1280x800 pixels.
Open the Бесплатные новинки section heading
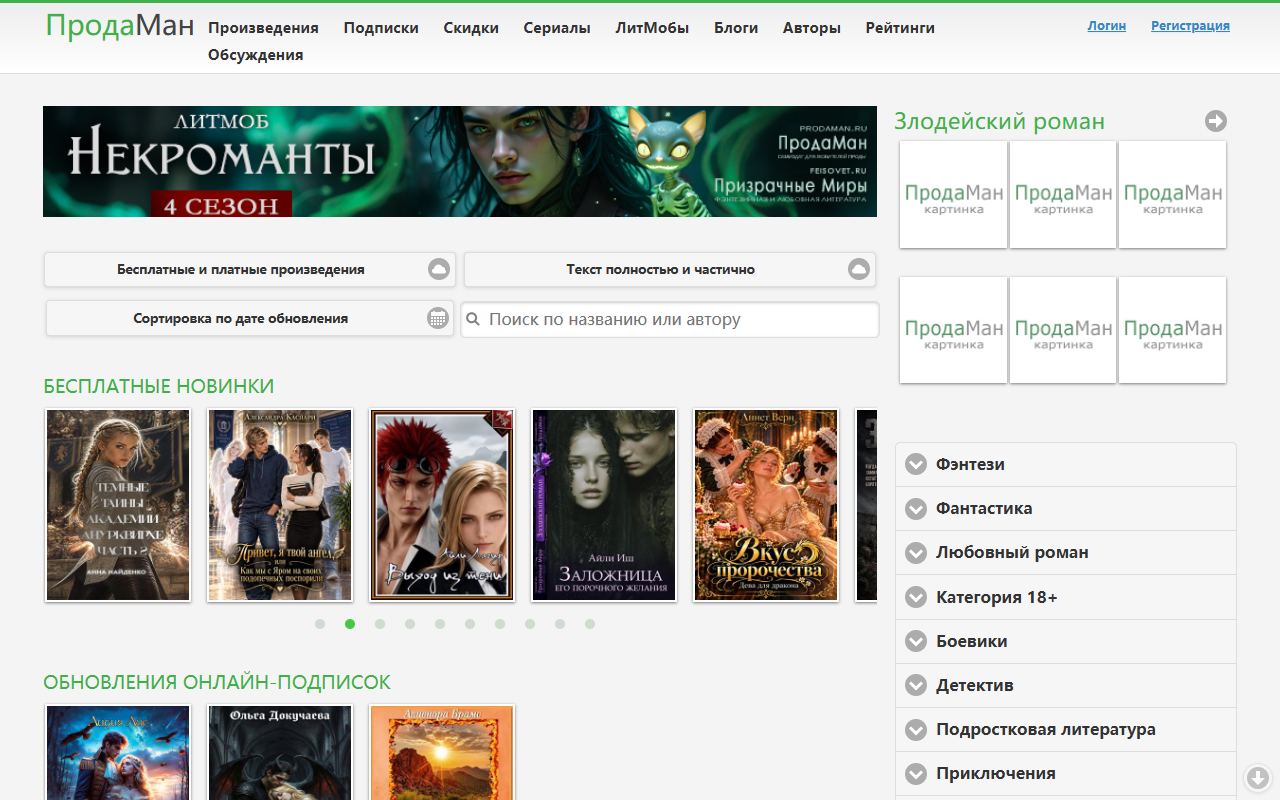tap(158, 386)
